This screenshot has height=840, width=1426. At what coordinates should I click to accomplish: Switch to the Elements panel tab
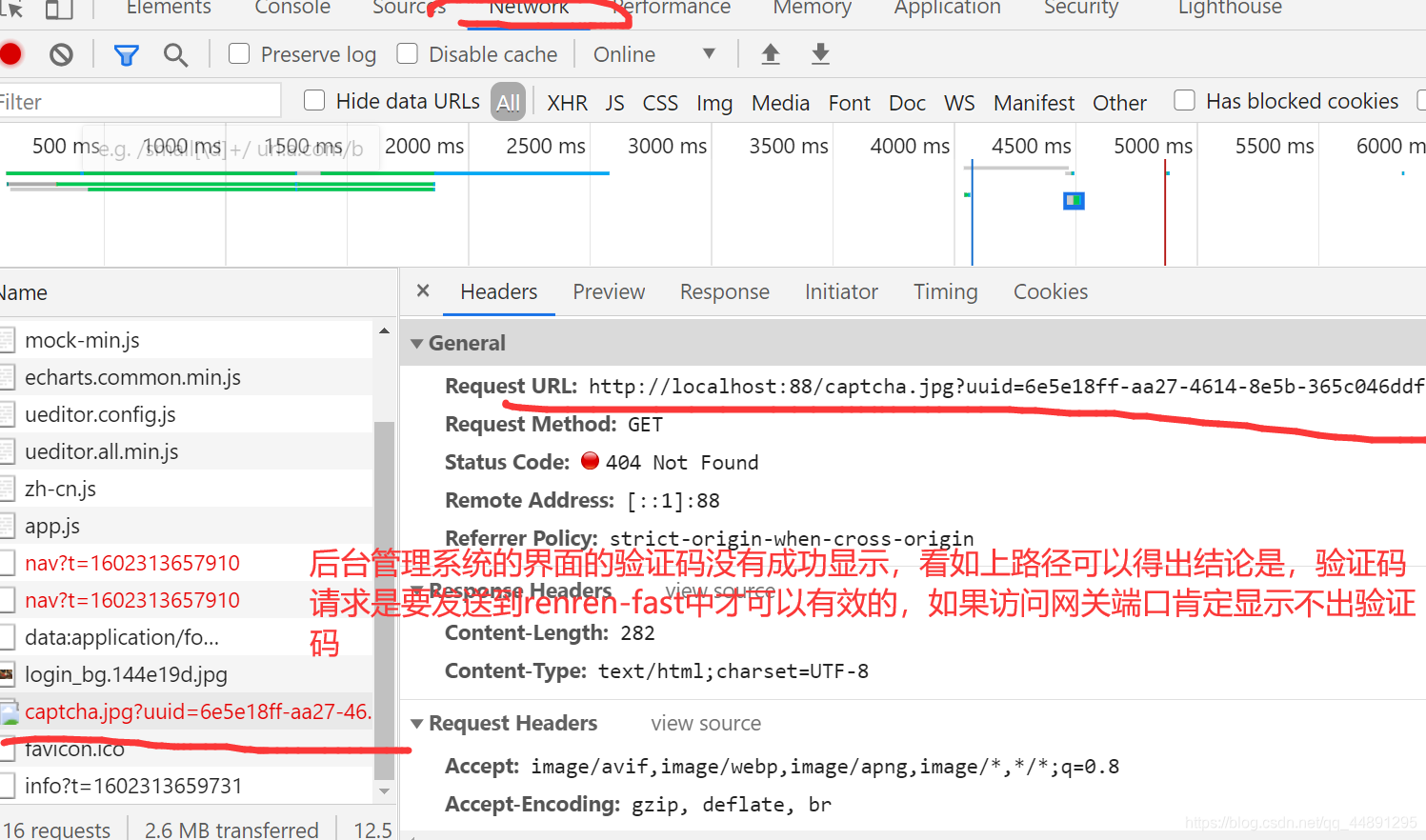pos(169,8)
